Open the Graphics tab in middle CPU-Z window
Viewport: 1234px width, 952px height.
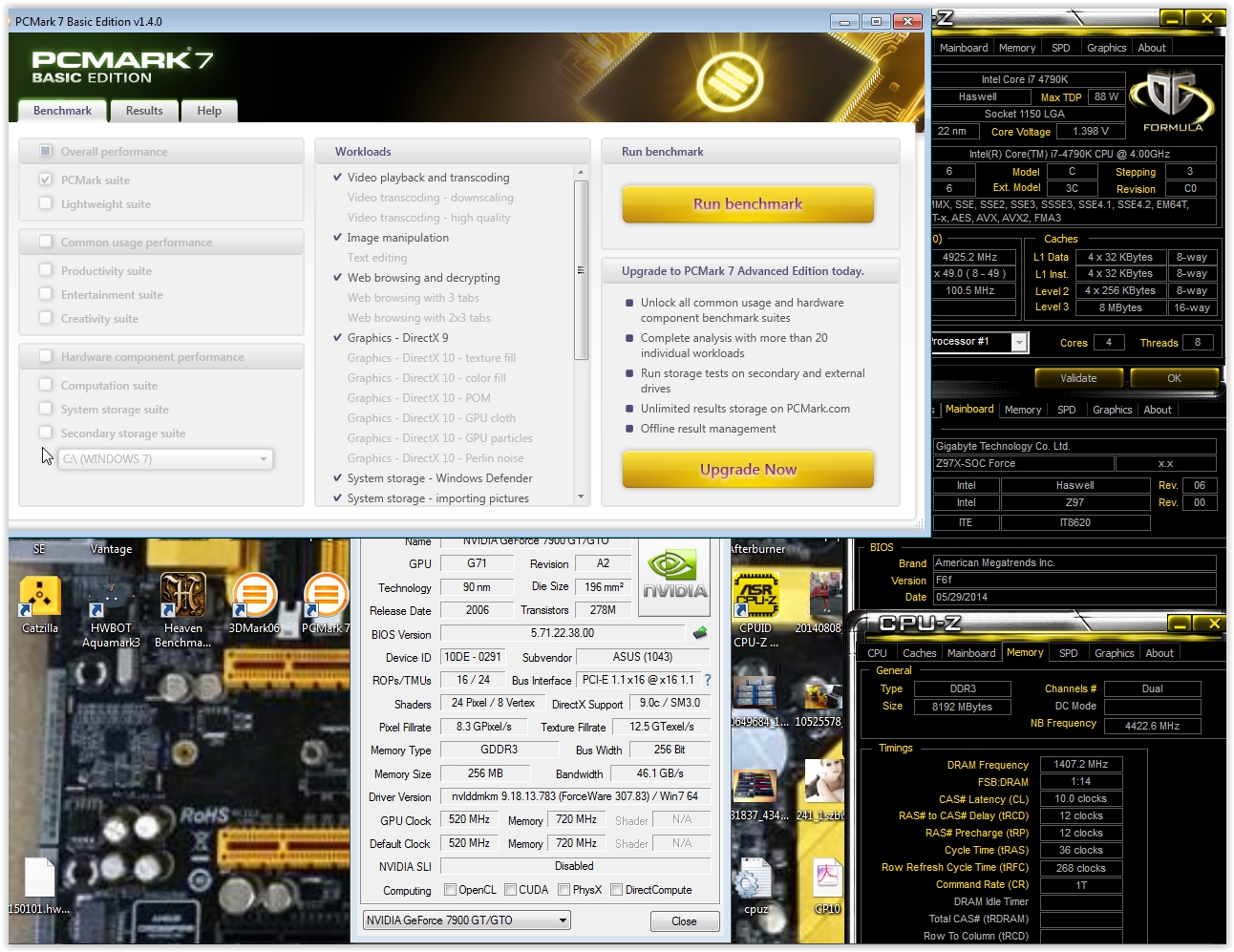coord(1112,410)
